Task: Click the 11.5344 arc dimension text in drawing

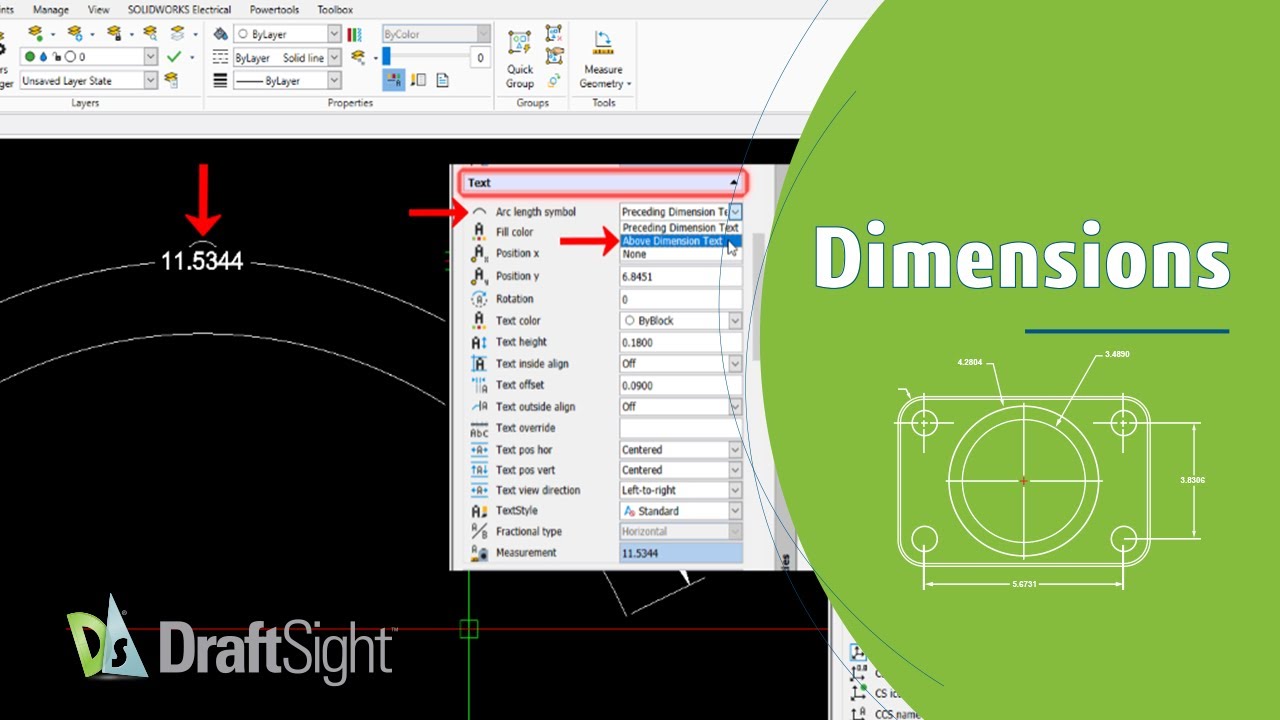Action: (202, 262)
